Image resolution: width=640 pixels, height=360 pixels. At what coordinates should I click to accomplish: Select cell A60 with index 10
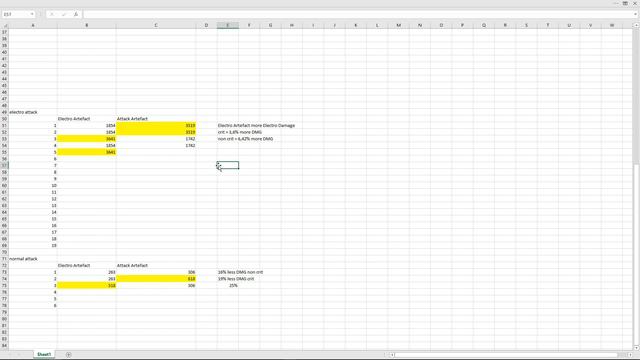point(33,185)
